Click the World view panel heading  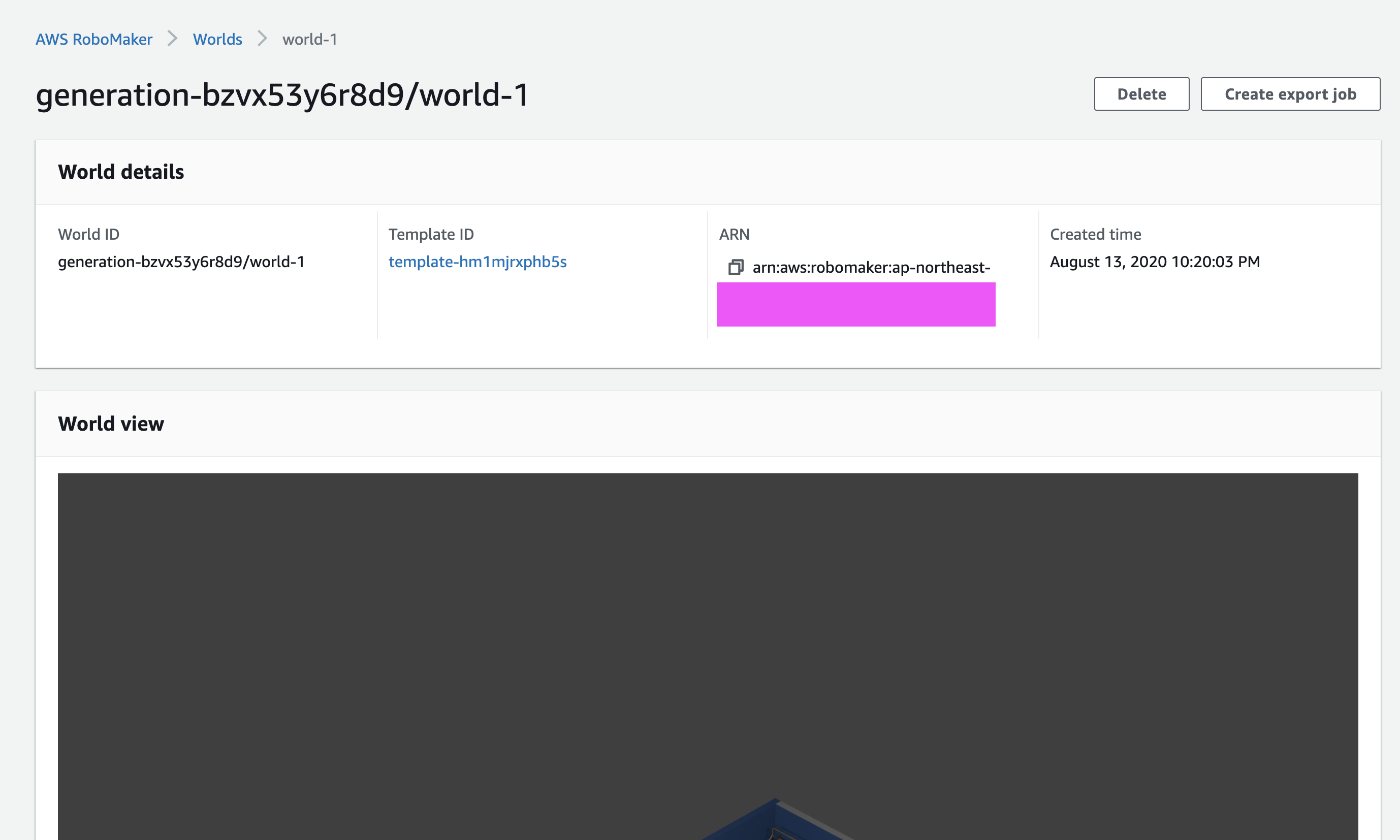pos(111,424)
